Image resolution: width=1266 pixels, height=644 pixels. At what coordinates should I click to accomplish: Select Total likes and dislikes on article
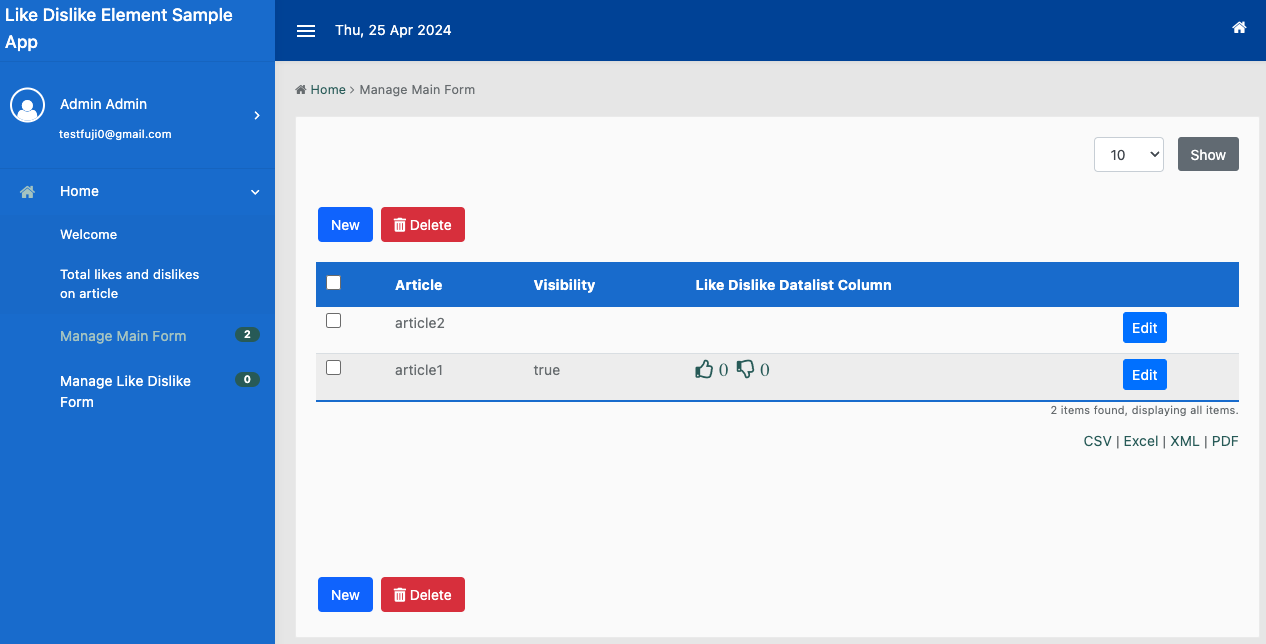129,284
